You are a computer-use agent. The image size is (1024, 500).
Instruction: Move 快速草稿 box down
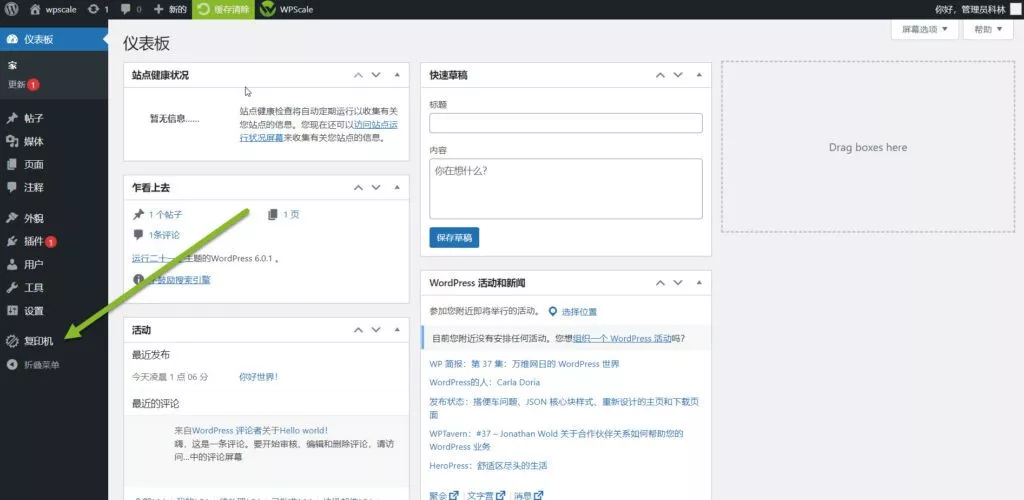tap(678, 75)
